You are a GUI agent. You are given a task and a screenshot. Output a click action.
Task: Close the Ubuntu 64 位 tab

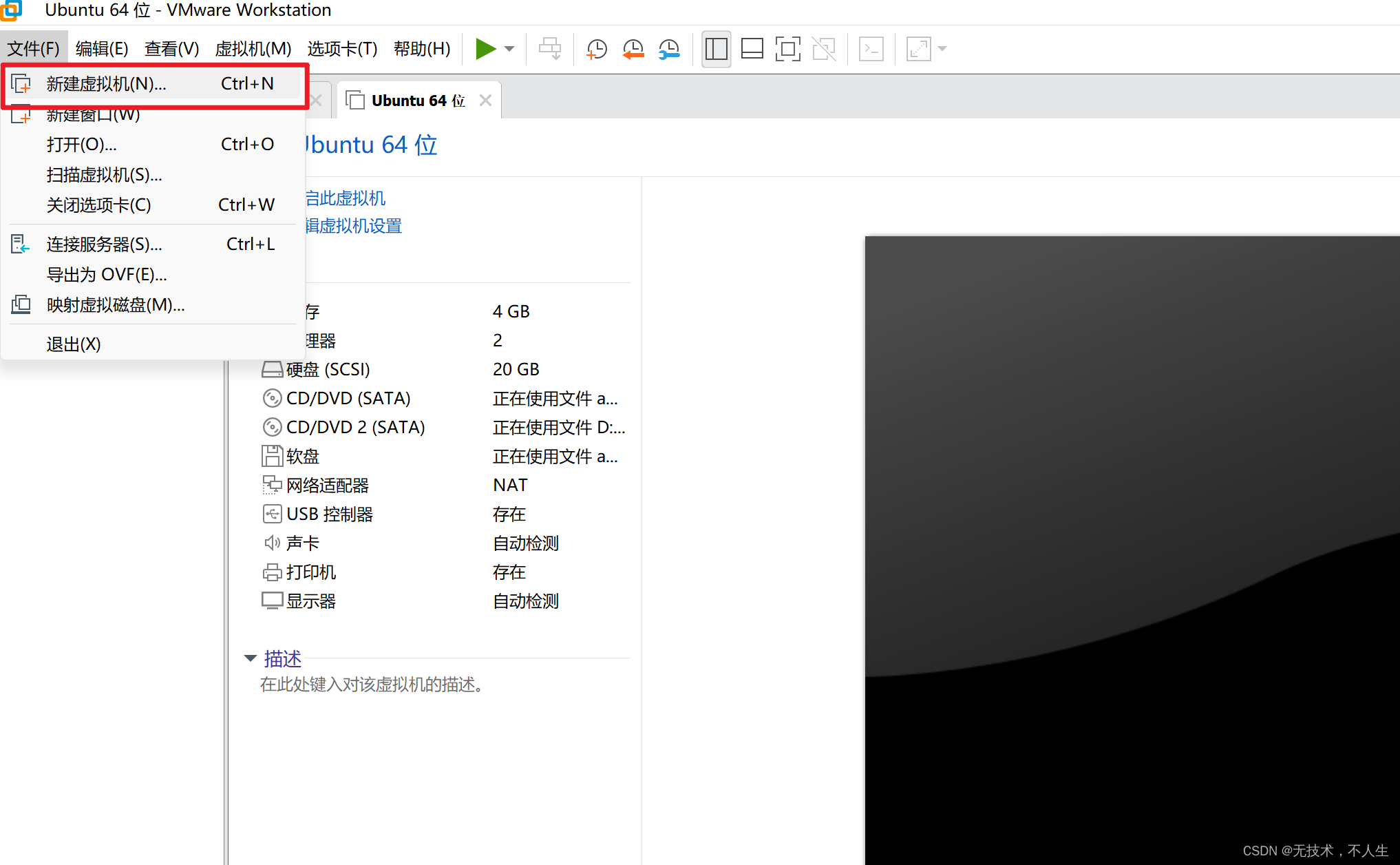(485, 101)
